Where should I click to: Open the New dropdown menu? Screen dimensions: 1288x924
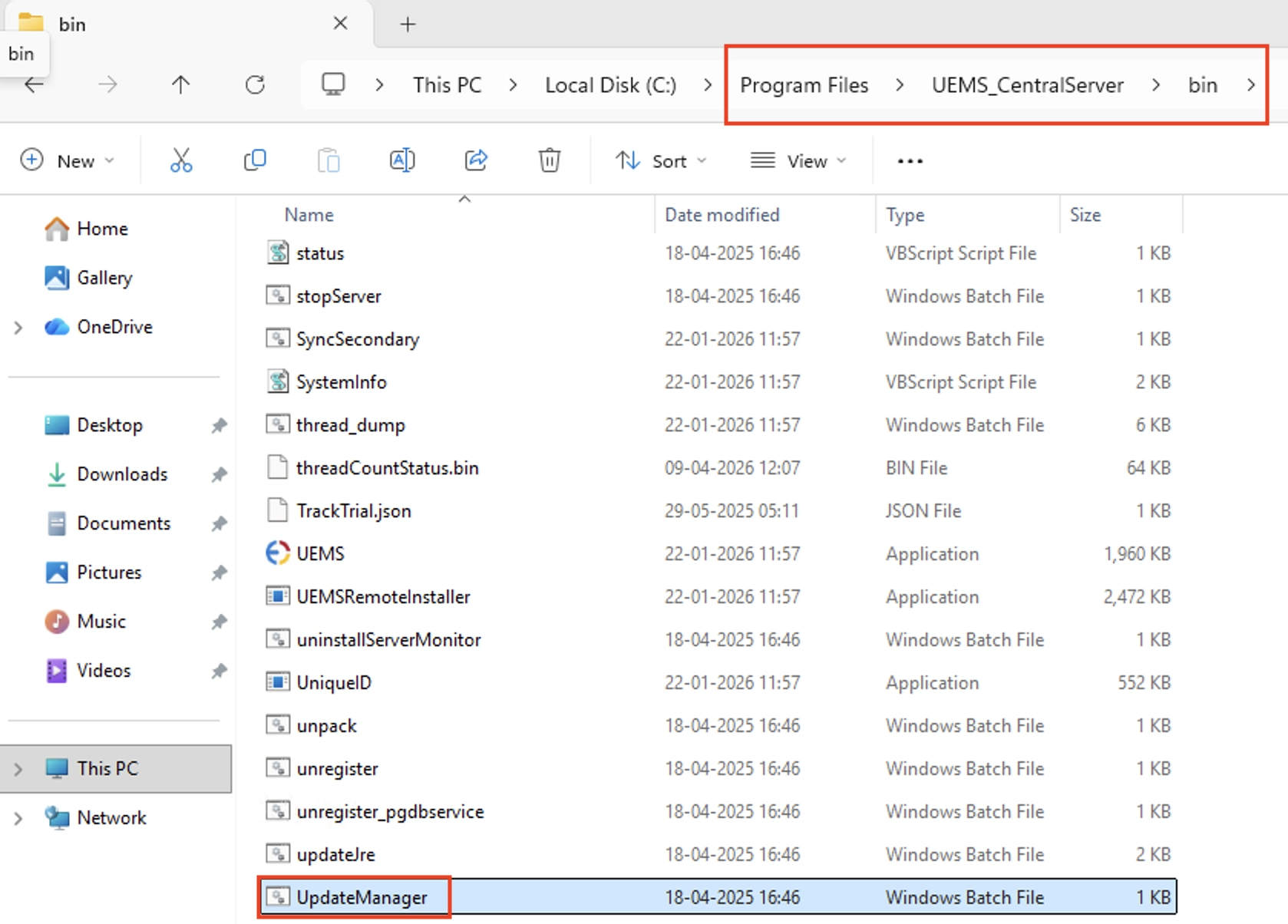[68, 161]
